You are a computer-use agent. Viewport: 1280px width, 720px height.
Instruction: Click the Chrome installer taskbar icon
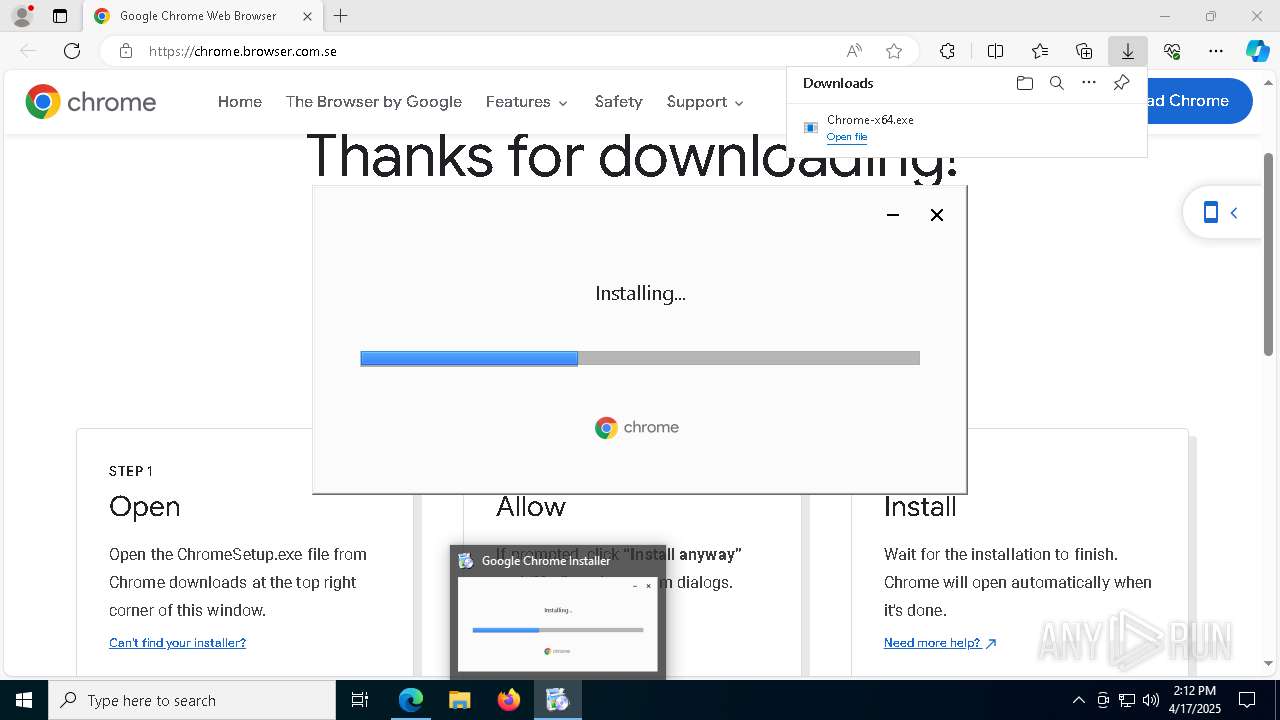[558, 700]
